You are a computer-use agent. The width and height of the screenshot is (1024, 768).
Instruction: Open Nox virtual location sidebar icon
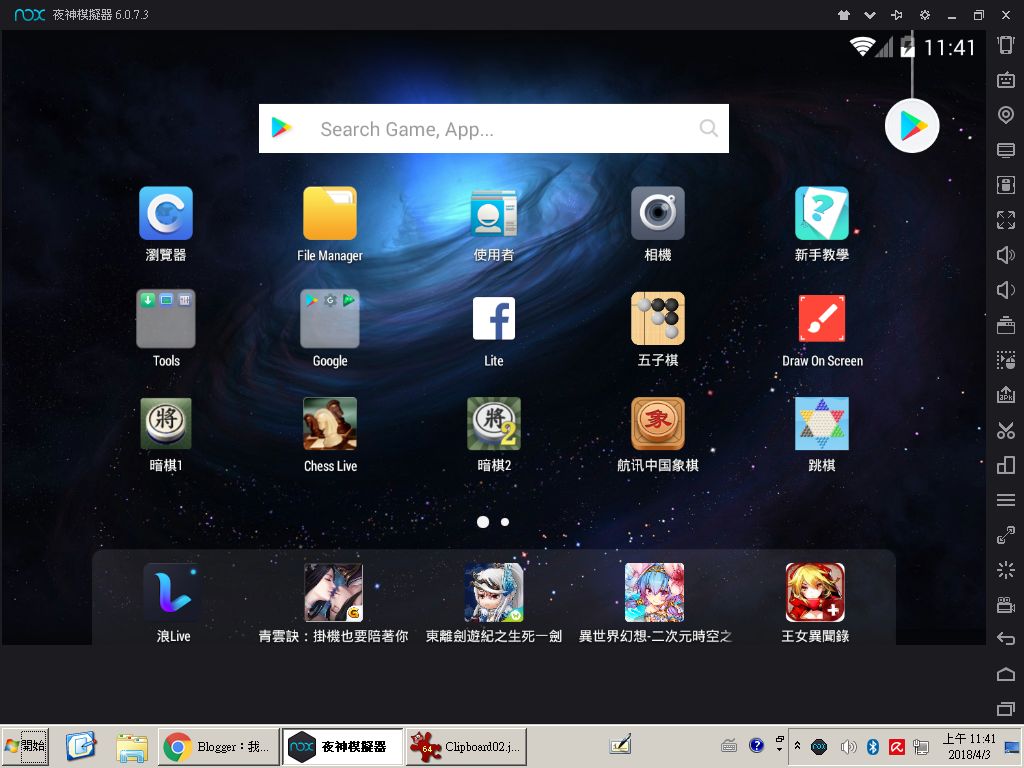tap(1006, 116)
